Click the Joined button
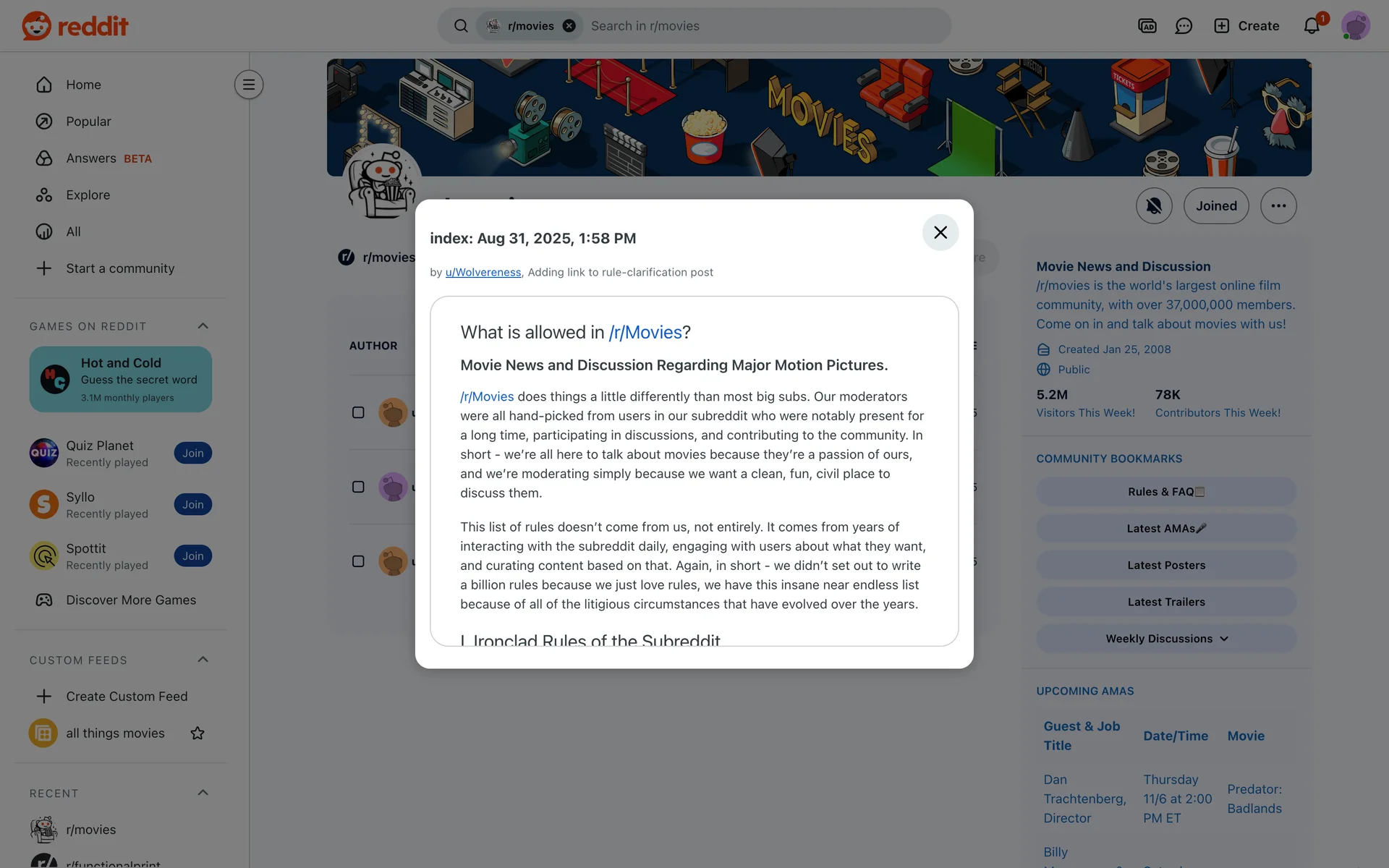 pos(1216,206)
